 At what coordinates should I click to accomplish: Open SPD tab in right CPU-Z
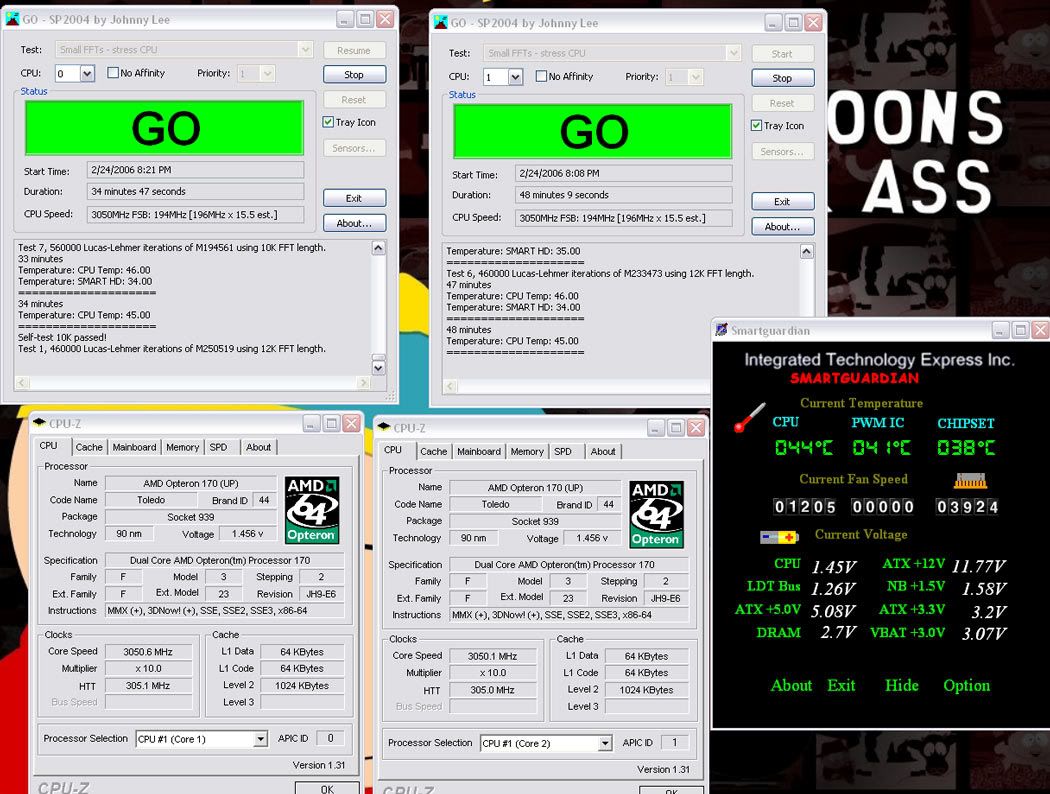coord(563,452)
